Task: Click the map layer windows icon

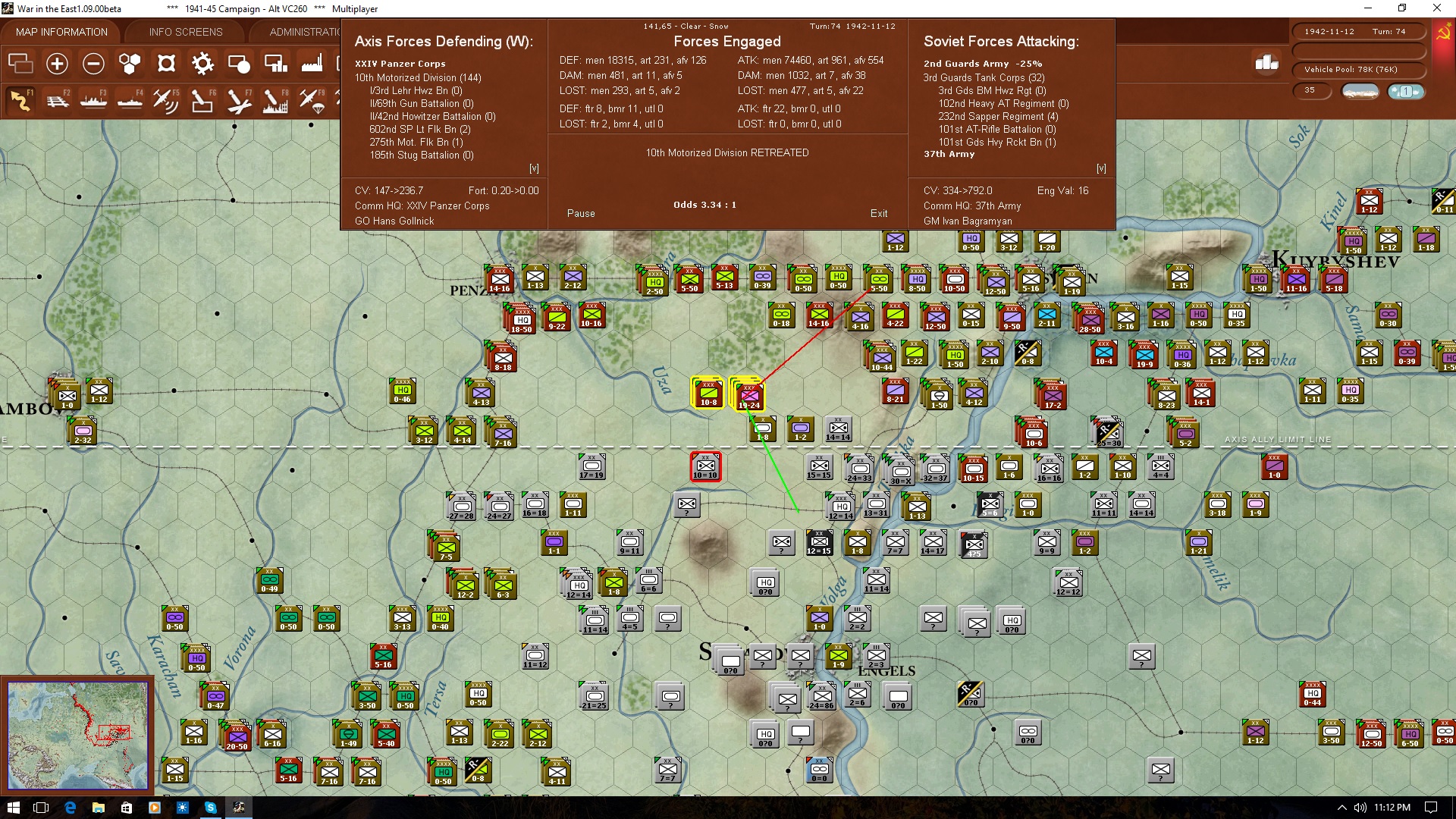Action: (20, 64)
